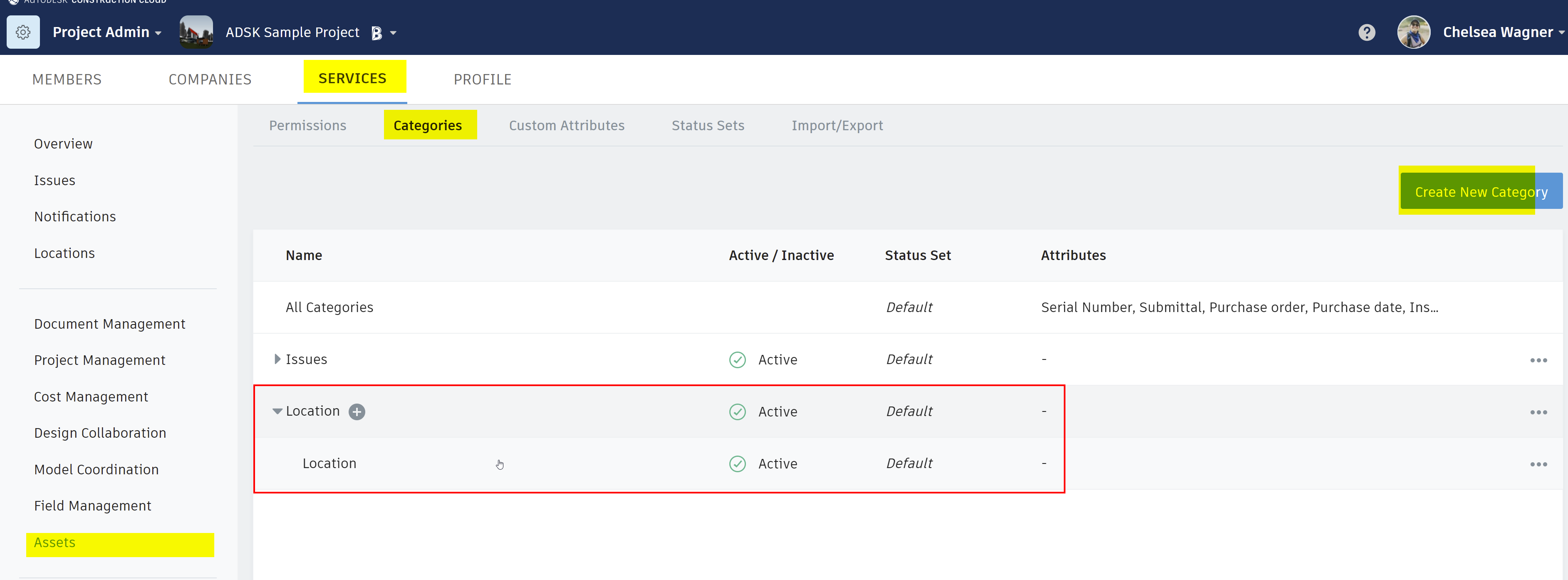
Task: Switch to the Custom Attributes tab
Action: [566, 125]
